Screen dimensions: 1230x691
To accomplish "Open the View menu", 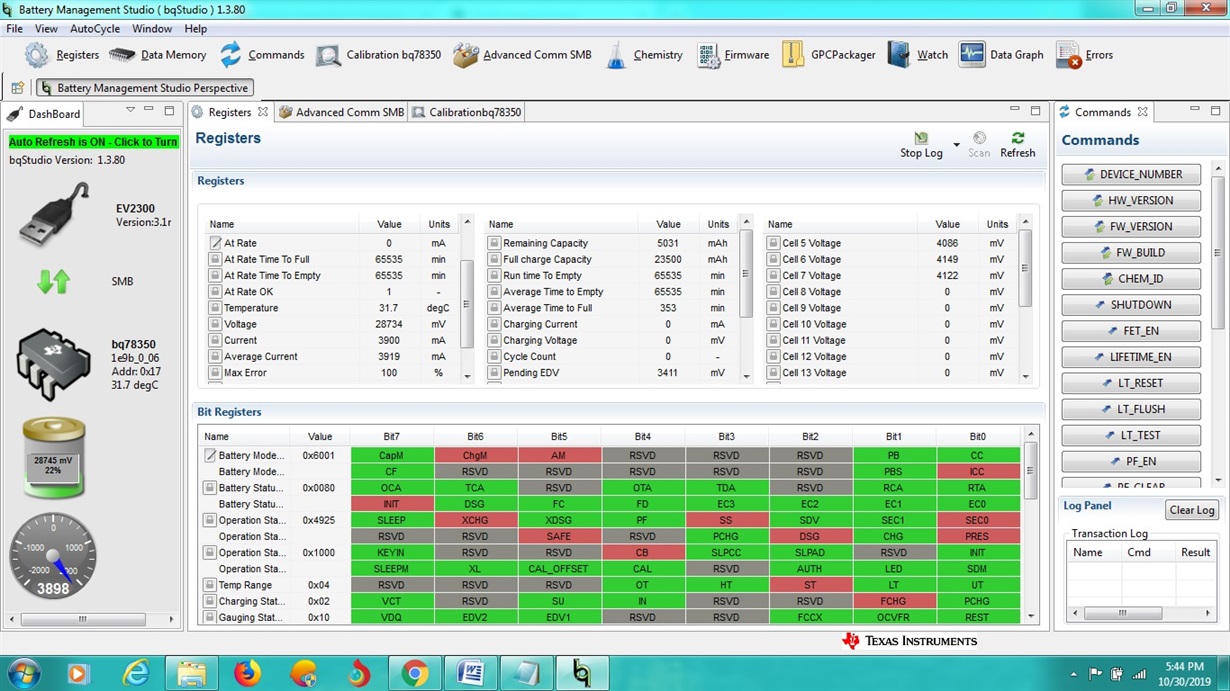I will 46,29.
